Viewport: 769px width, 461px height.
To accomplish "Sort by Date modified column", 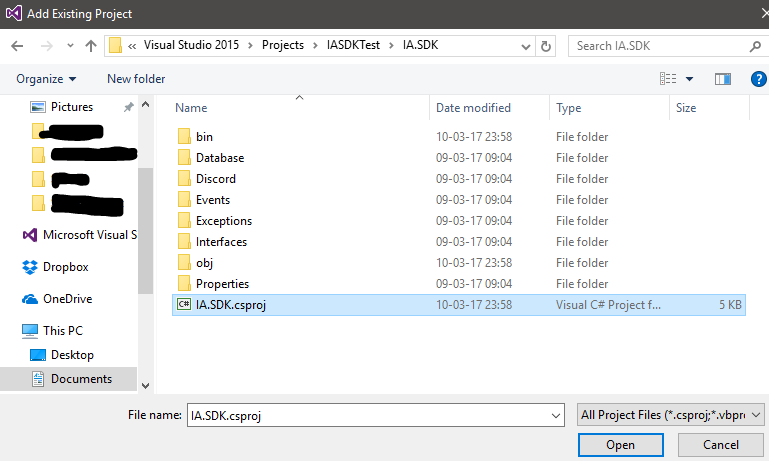I will tap(473, 108).
